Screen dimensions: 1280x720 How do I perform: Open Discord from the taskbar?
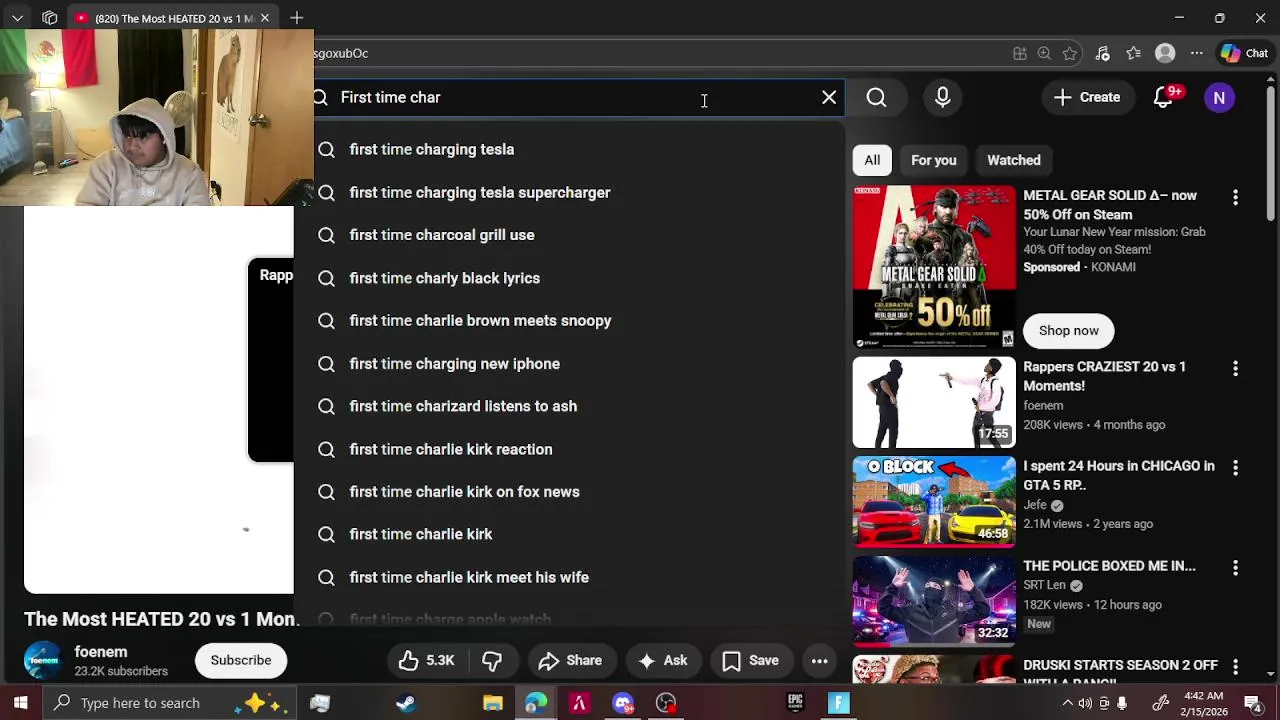click(x=623, y=703)
